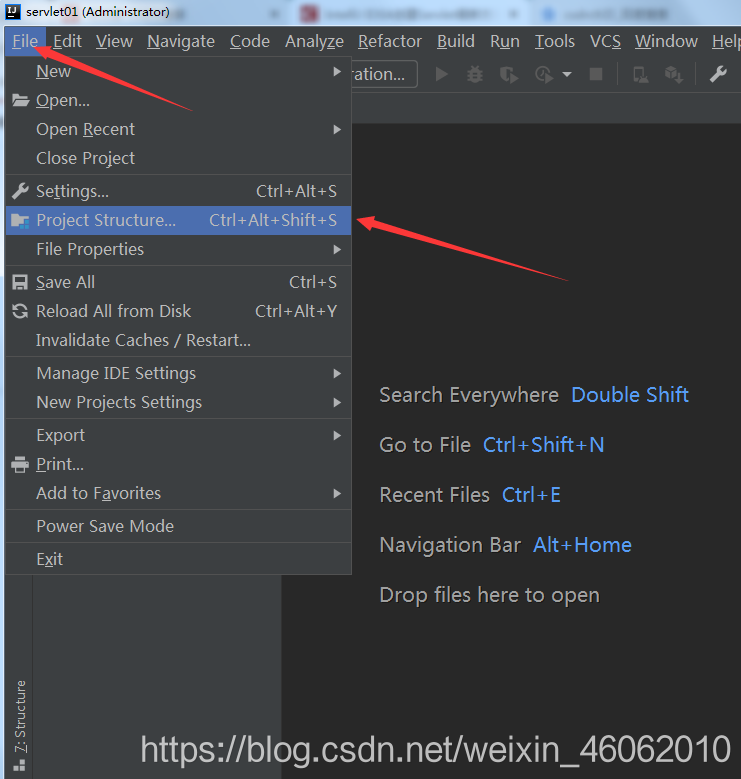The width and height of the screenshot is (741, 779).
Task: Open the View menu
Action: [114, 41]
